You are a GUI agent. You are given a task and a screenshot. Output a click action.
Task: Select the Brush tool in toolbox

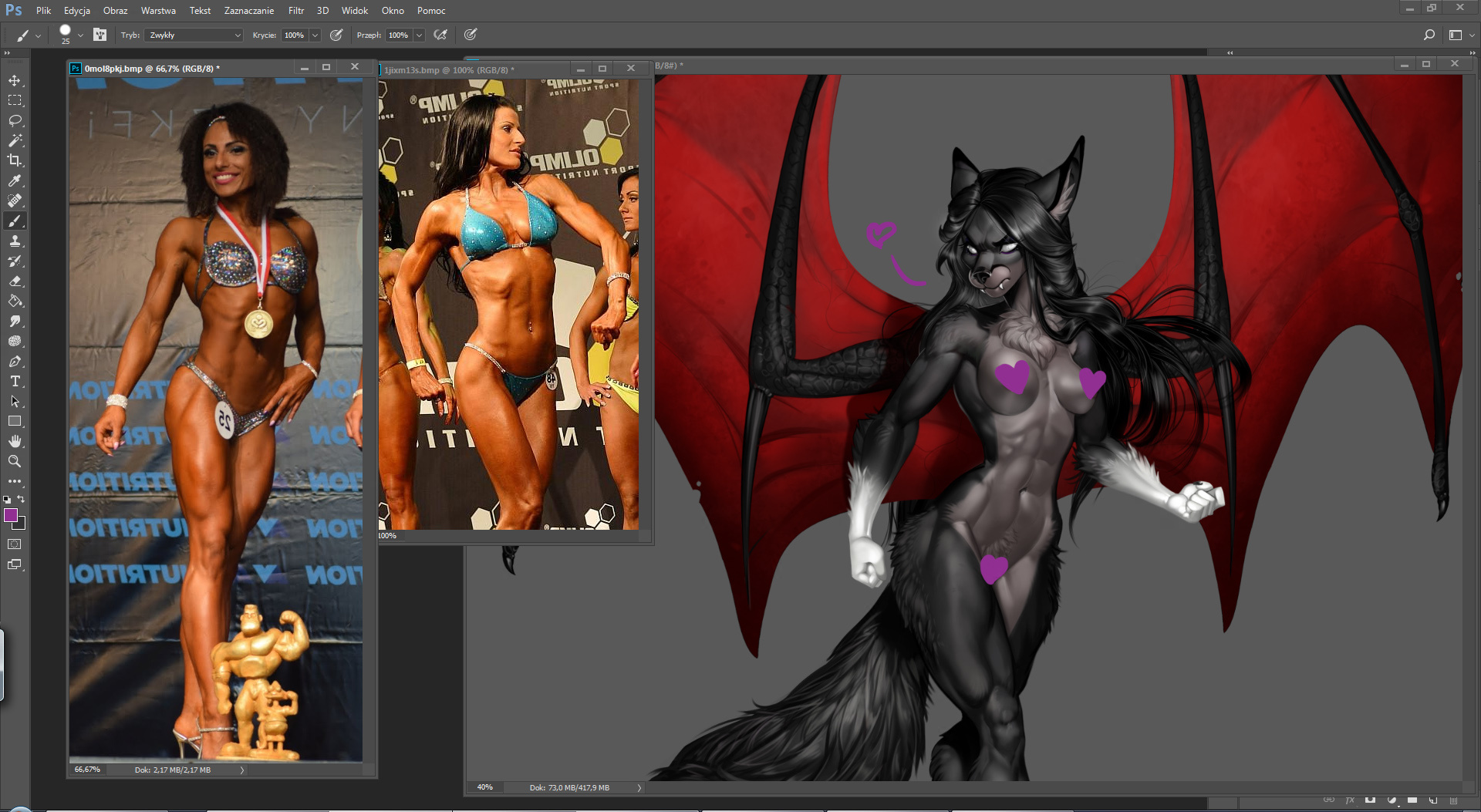15,221
